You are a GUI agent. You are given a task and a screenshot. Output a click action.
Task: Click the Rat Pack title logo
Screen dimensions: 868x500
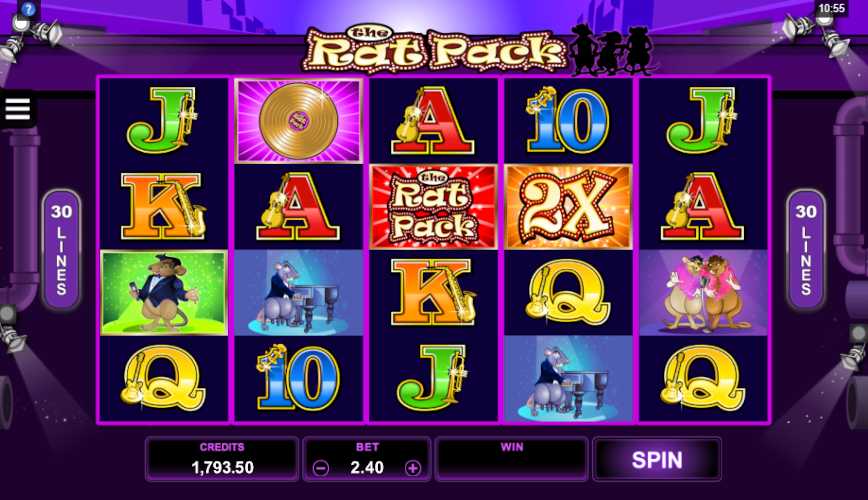tap(435, 50)
